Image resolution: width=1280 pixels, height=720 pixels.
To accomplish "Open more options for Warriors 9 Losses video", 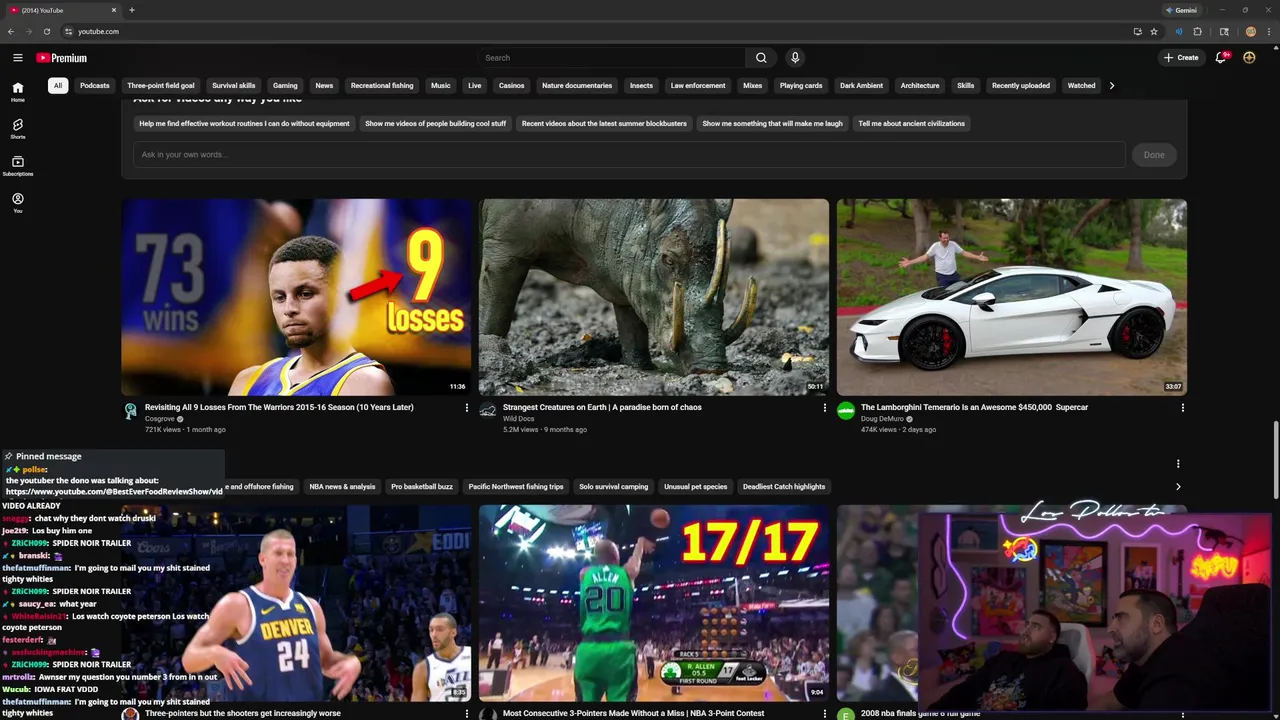I will pos(466,408).
